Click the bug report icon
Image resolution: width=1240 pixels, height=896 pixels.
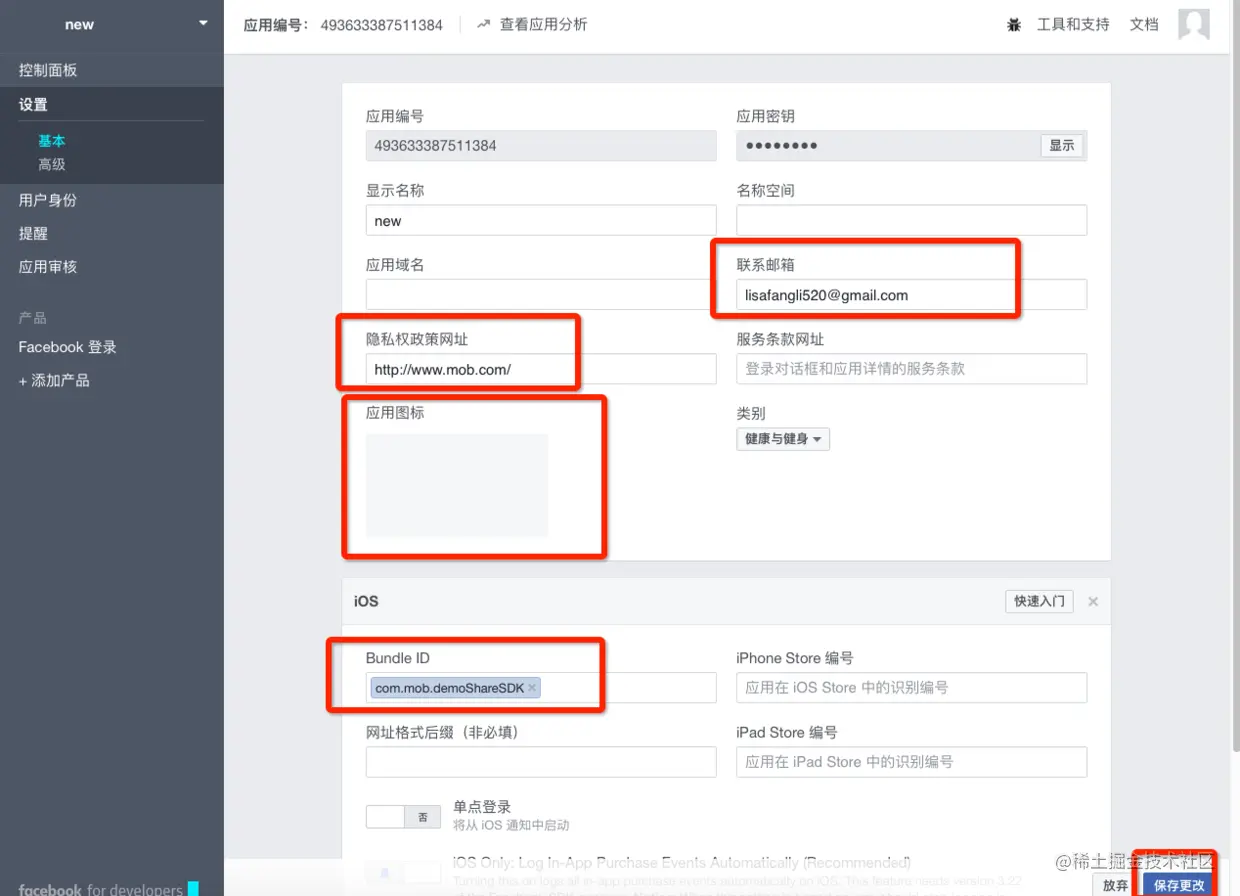pos(1014,25)
